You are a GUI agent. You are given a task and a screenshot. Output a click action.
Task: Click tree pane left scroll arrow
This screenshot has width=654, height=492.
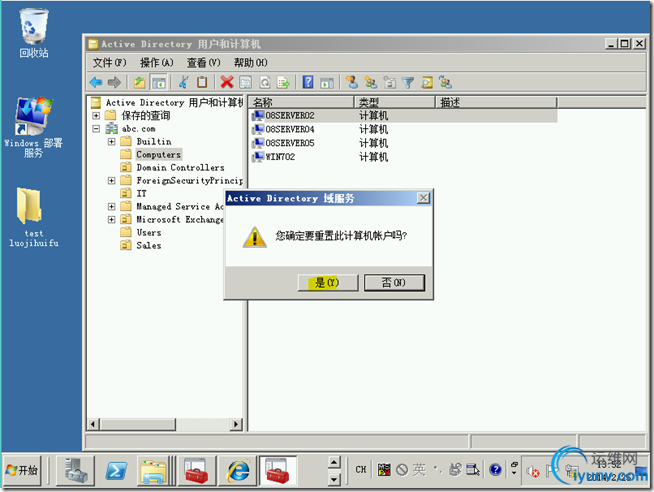pyautogui.click(x=93, y=424)
